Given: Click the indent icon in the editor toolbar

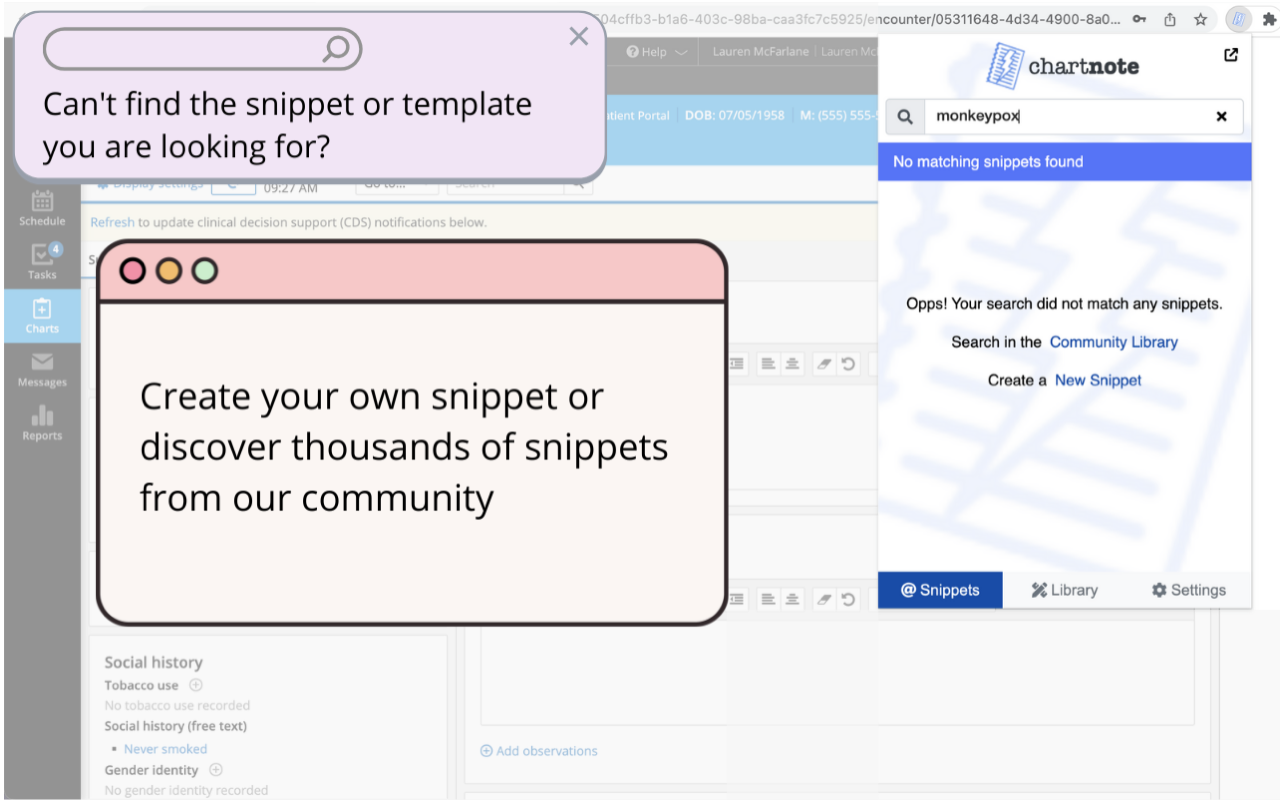Looking at the screenshot, I should click(736, 363).
